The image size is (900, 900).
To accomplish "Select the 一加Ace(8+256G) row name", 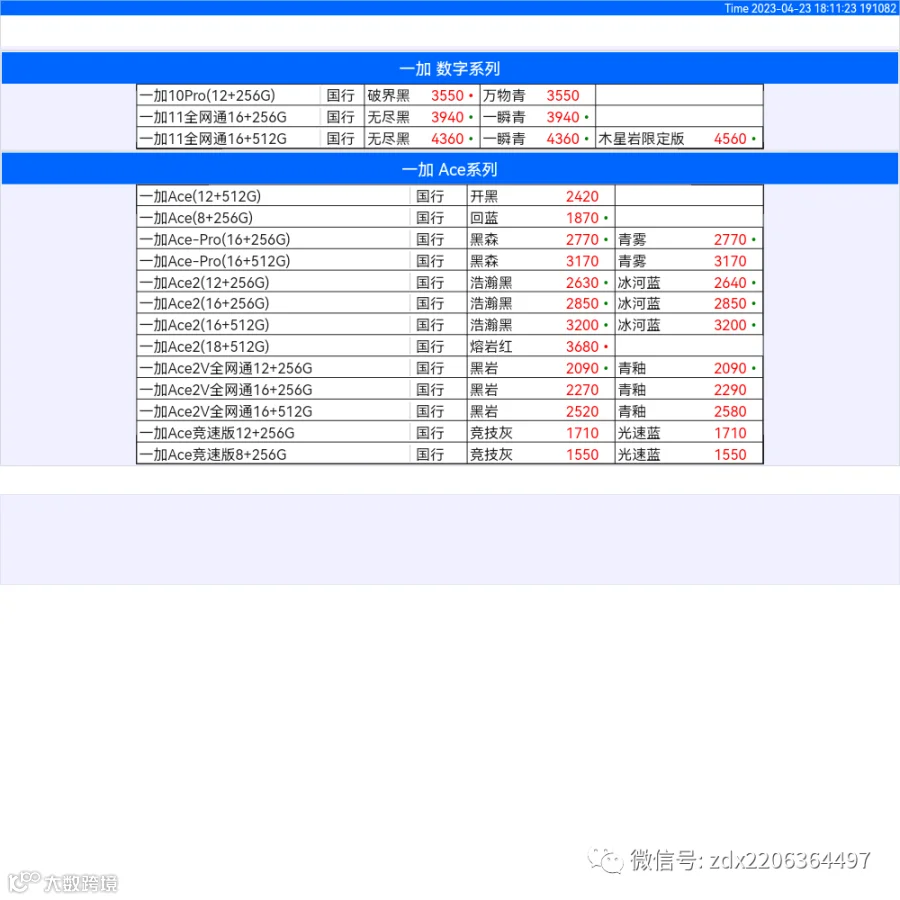I will point(196,218).
